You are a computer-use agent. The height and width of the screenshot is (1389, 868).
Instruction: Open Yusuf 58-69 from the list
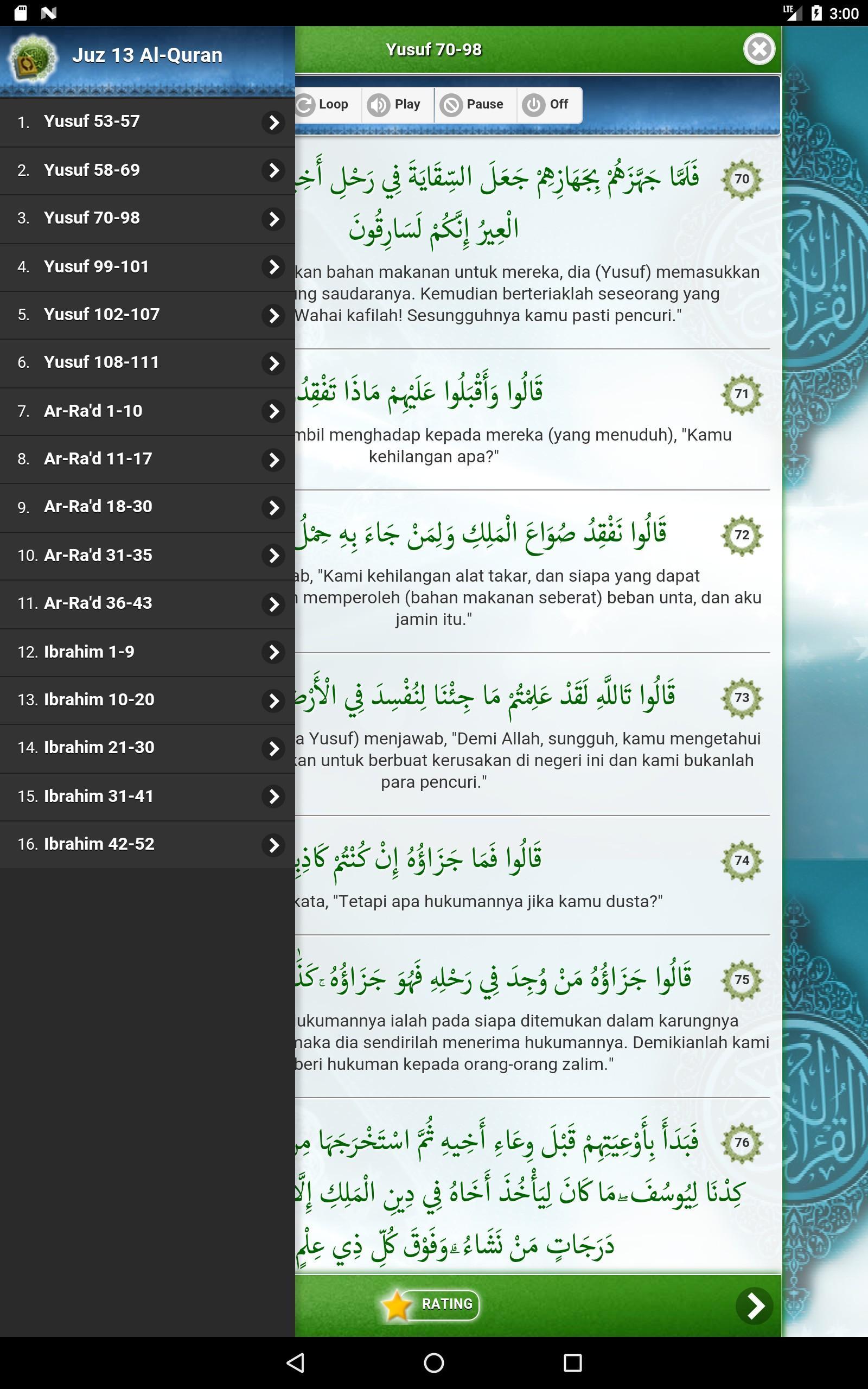point(148,170)
